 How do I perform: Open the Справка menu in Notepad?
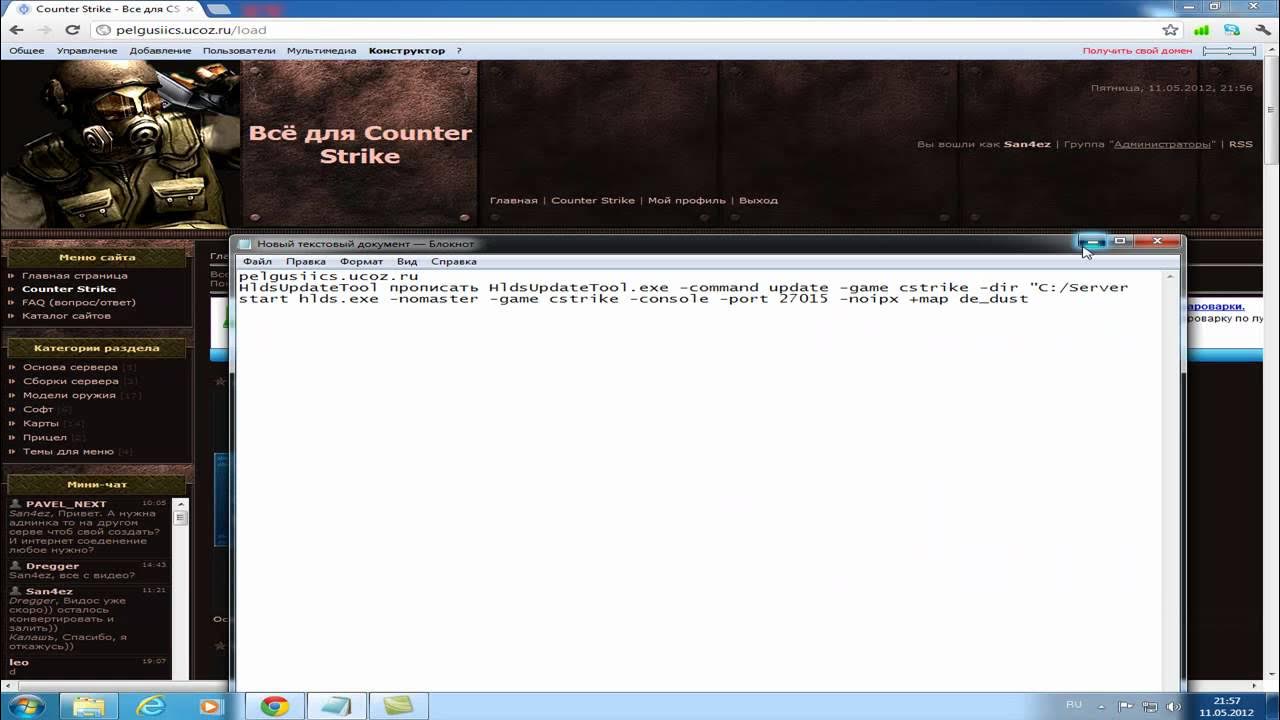tap(453, 261)
